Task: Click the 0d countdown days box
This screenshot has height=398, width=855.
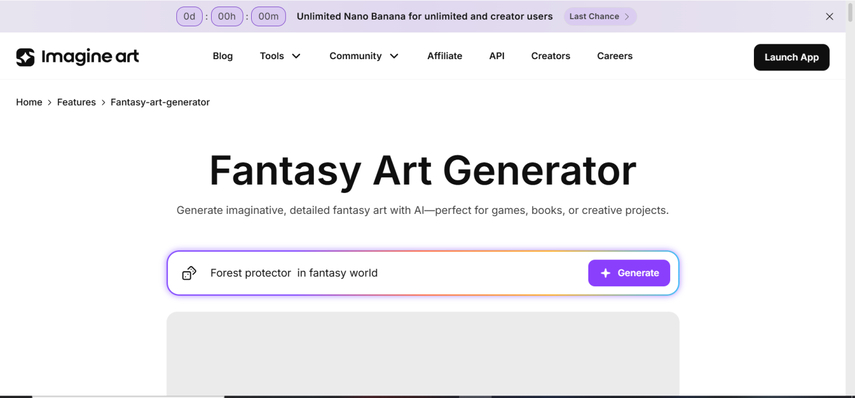Action: 189,16
